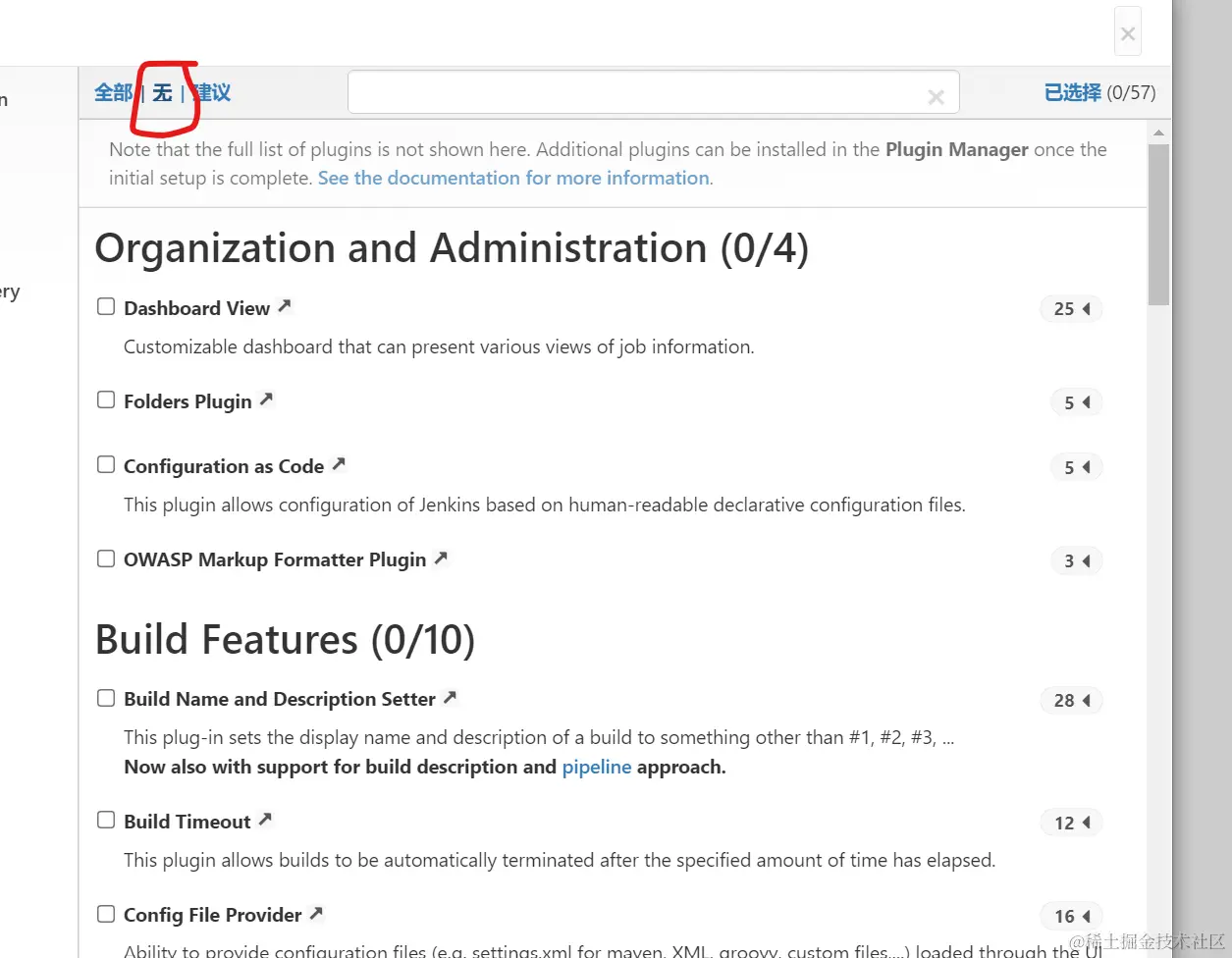
Task: Expand Build Timeout dependencies count 12
Action: [x=1071, y=823]
